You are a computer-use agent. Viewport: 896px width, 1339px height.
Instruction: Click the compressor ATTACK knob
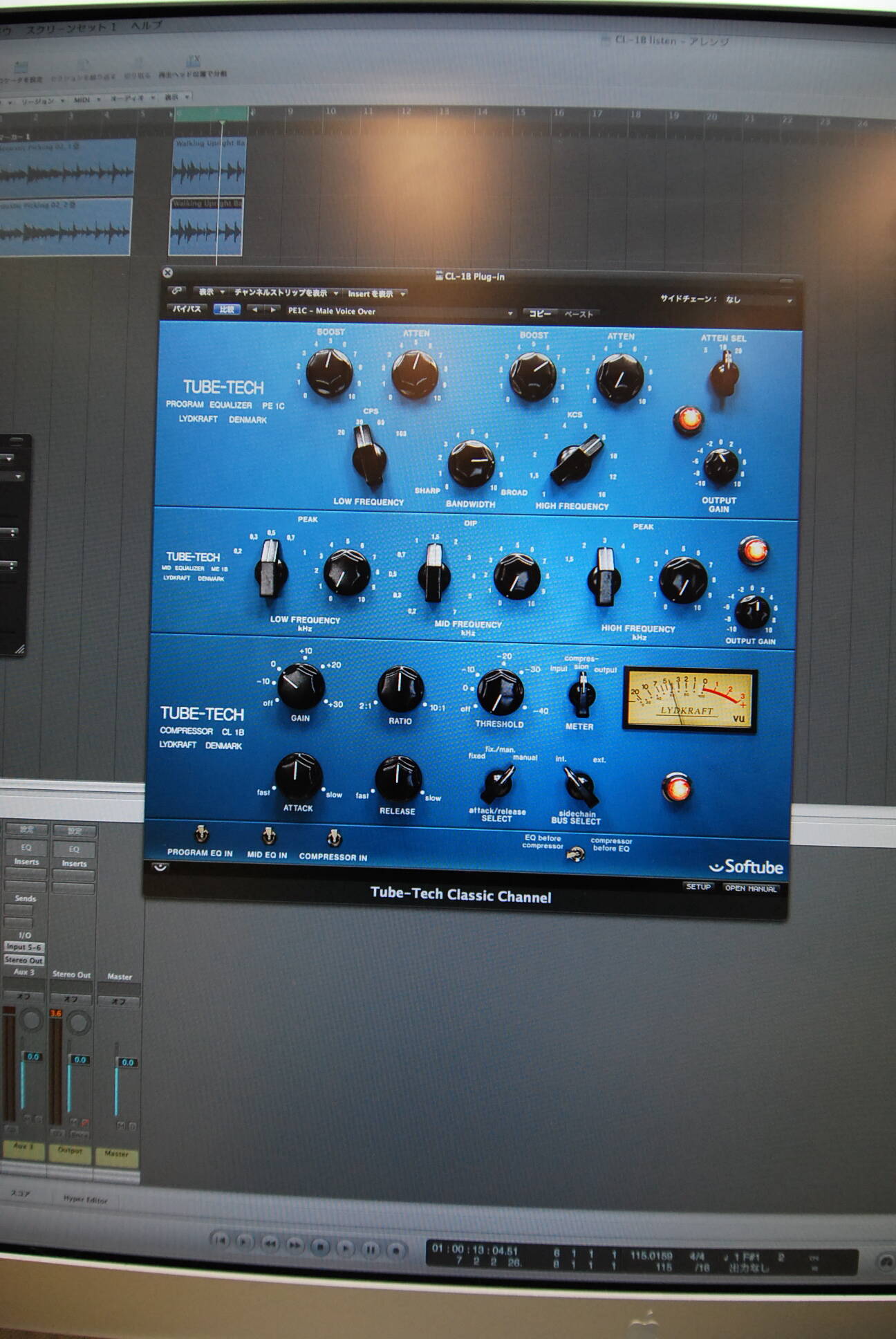tap(299, 776)
